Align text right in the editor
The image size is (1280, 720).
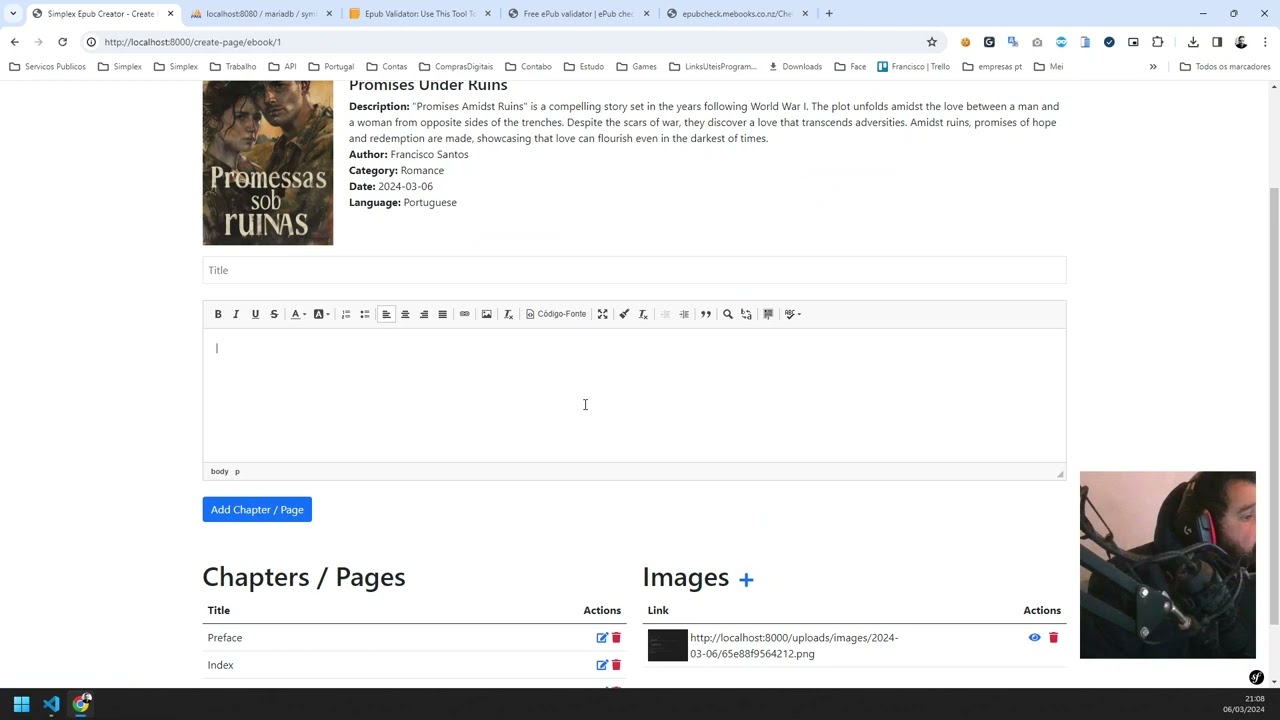pos(424,314)
